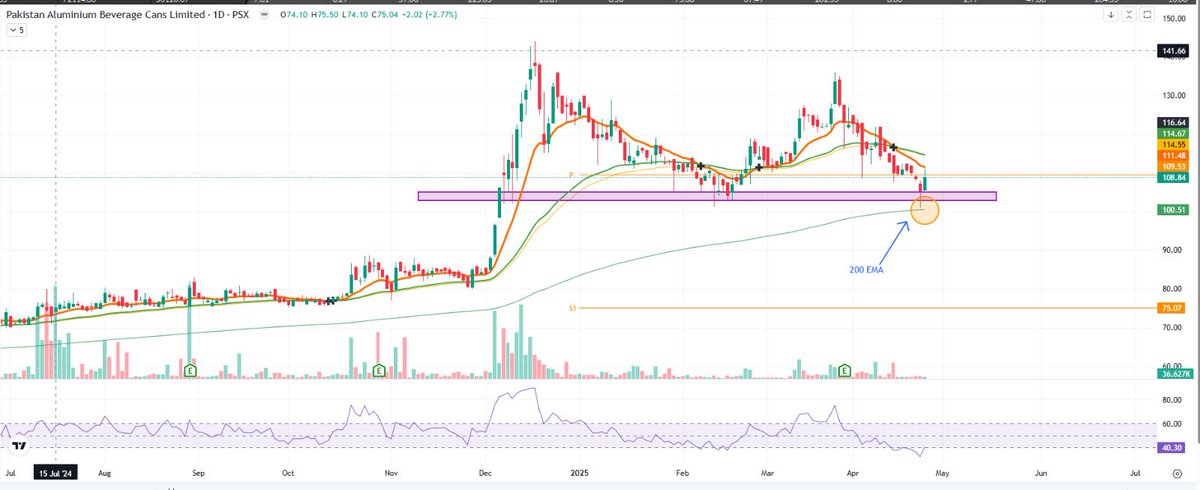Click the market status icon beside PSX
Viewport: 1200px width, 490px height.
pyautogui.click(x=263, y=14)
